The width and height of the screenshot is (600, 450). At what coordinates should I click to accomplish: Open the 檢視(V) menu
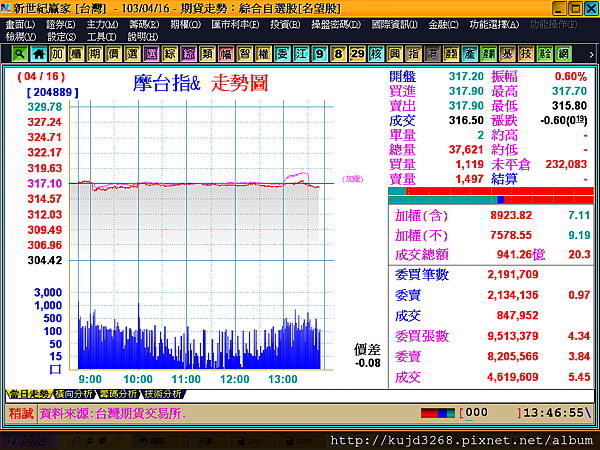tap(21, 37)
